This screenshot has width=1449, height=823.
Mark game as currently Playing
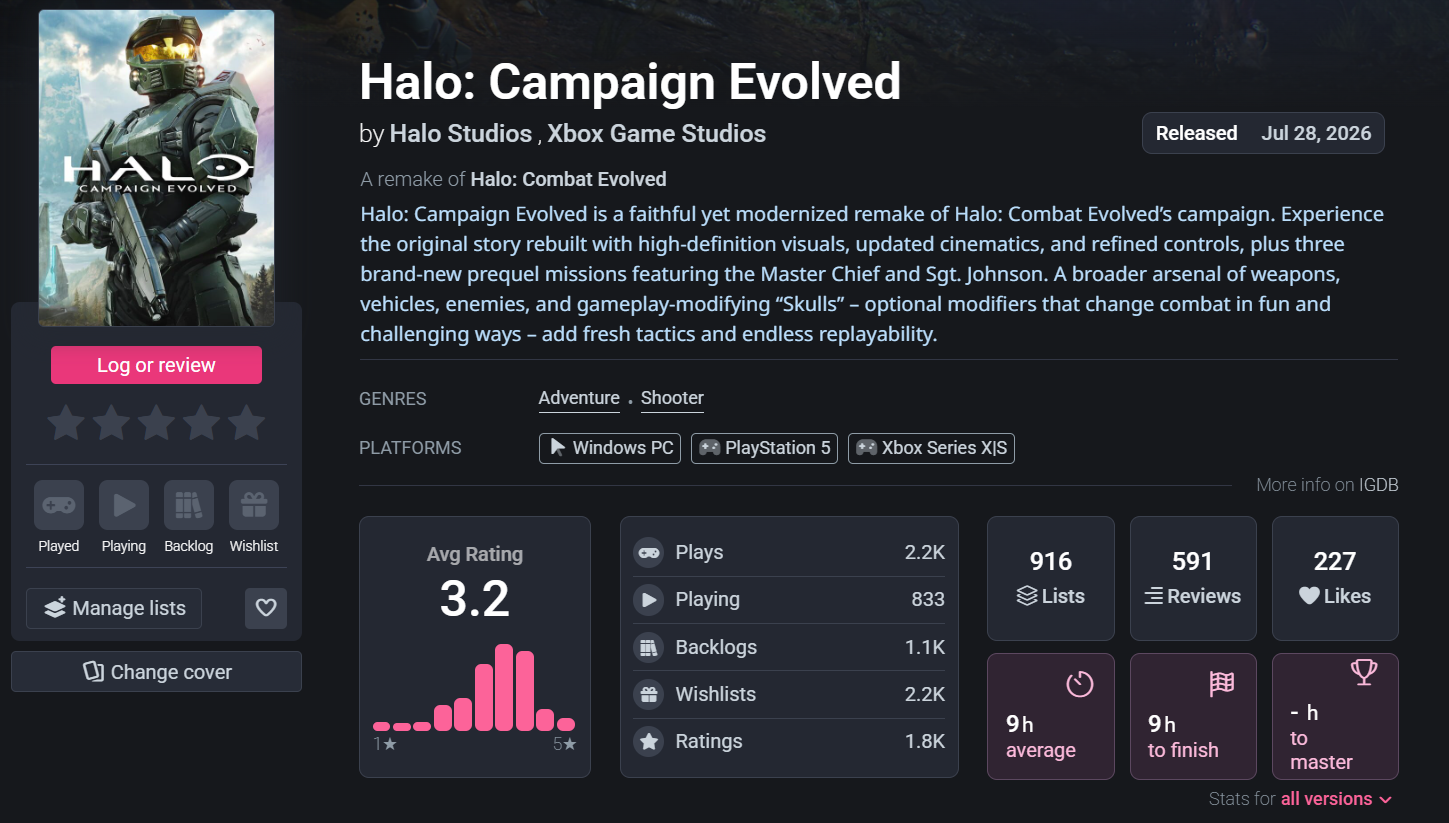point(124,505)
